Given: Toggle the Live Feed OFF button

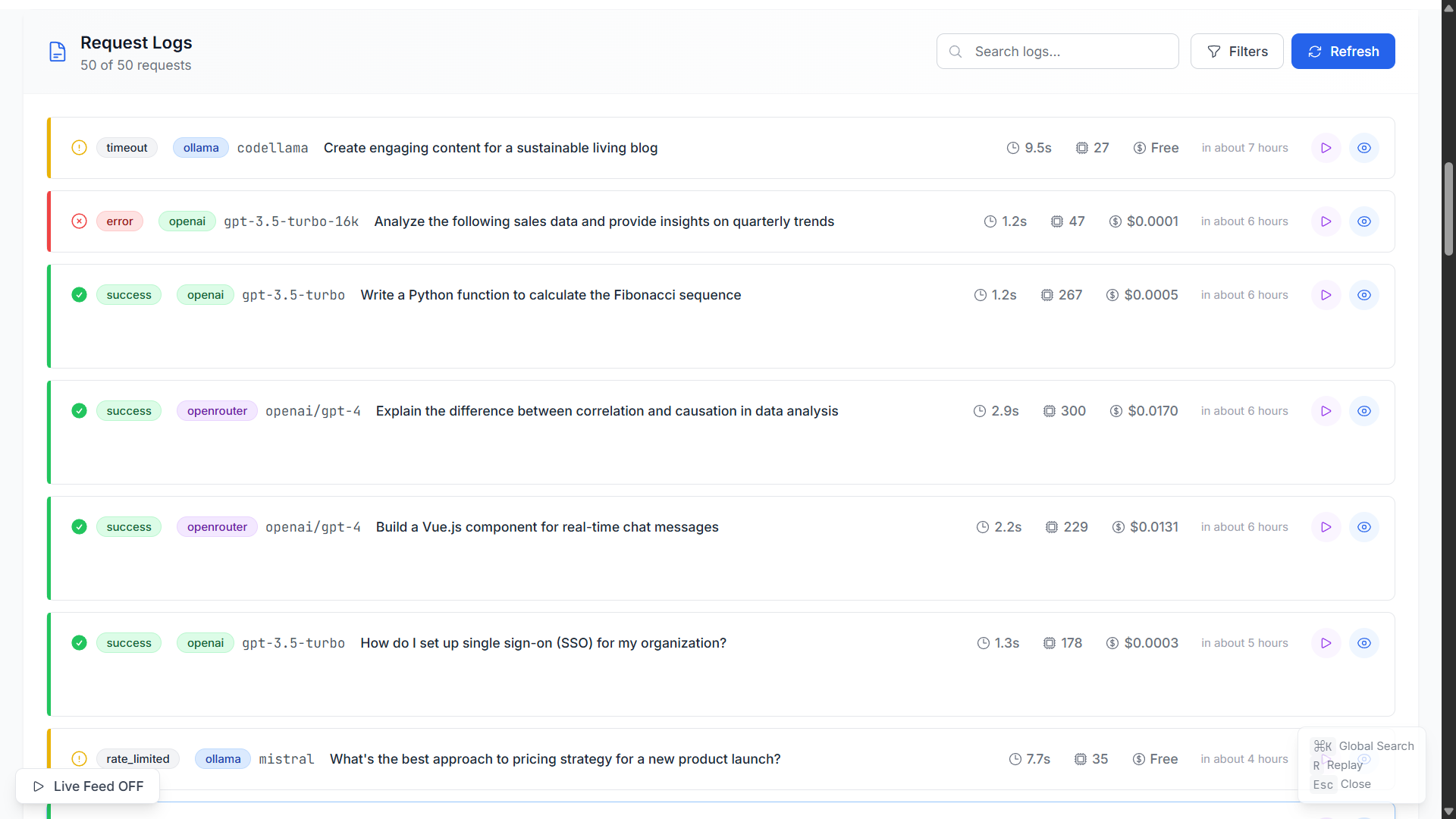Looking at the screenshot, I should pos(88,786).
